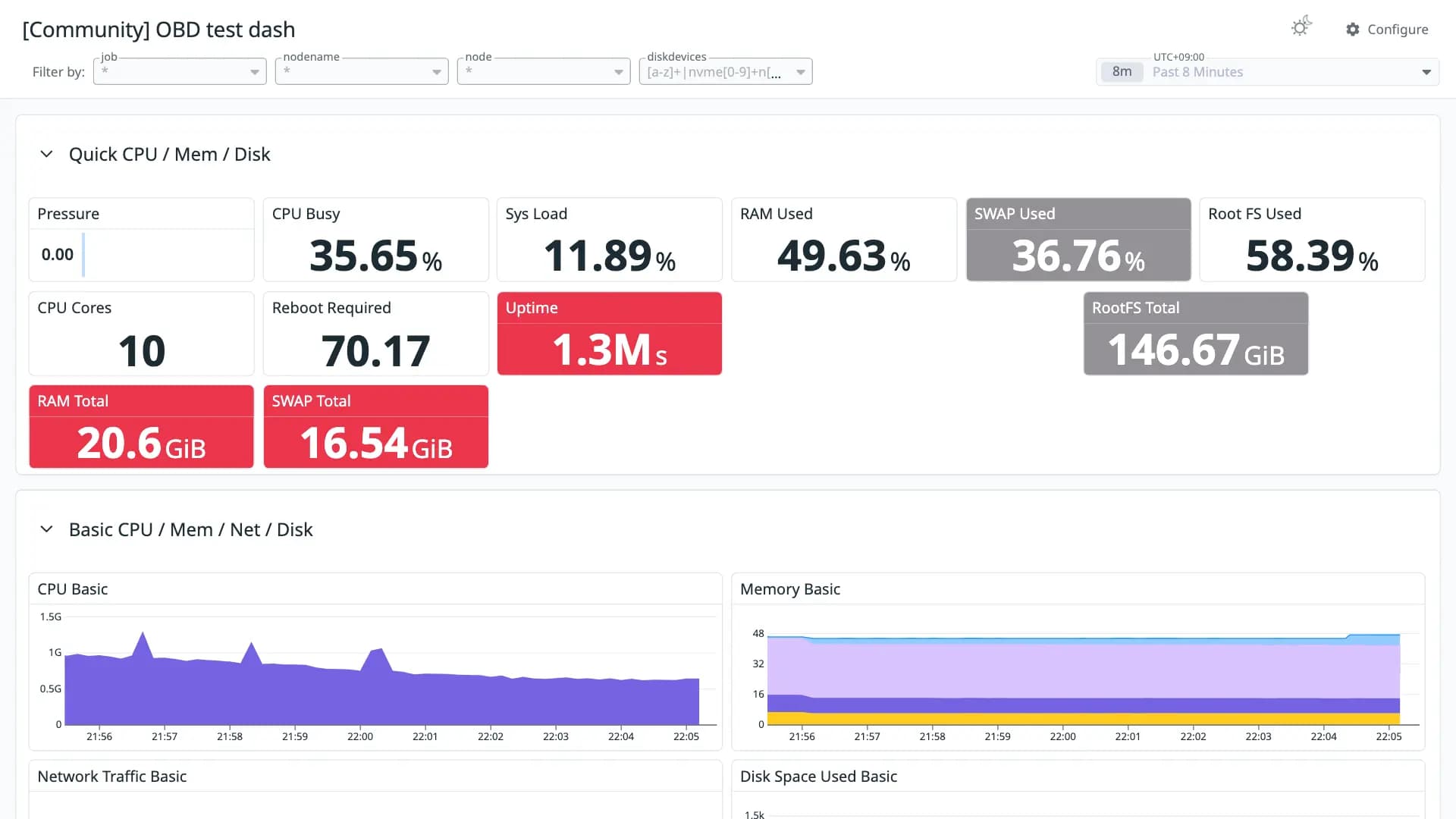Open the node filter dropdown
Viewport: 1456px width, 819px height.
point(544,71)
